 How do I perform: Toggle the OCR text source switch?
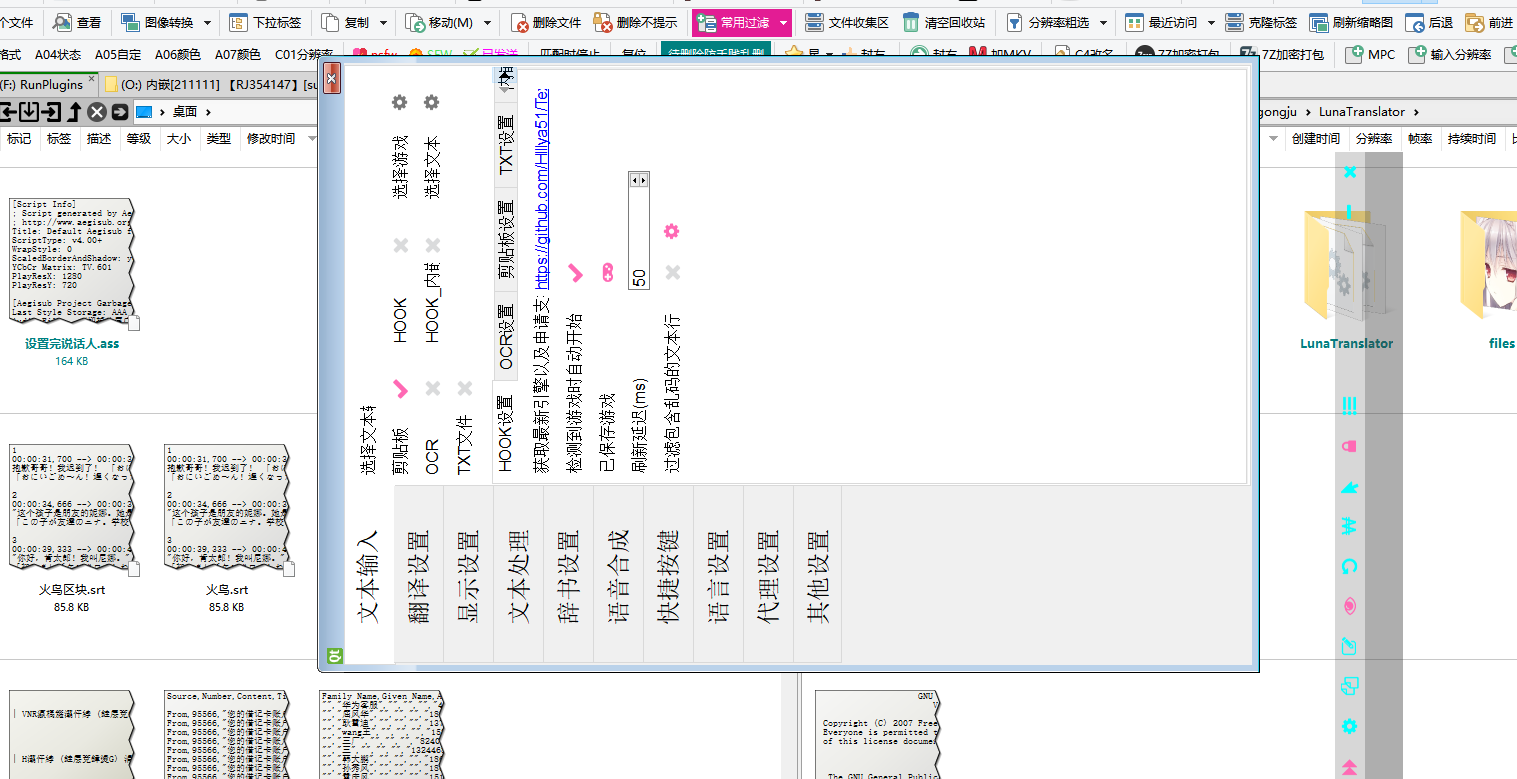(432, 388)
